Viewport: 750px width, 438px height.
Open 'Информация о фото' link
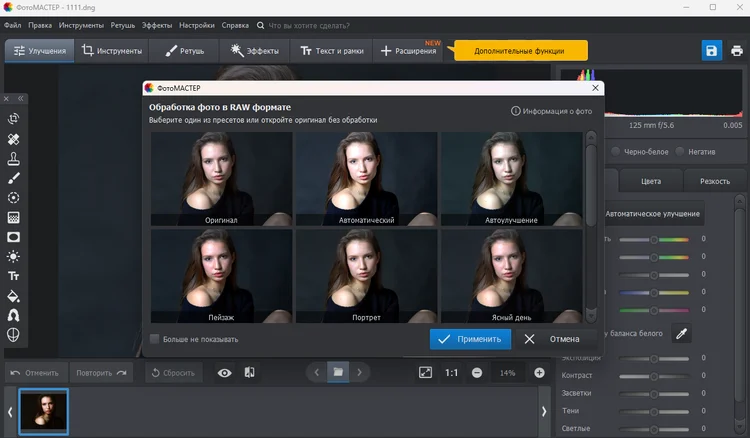551,112
